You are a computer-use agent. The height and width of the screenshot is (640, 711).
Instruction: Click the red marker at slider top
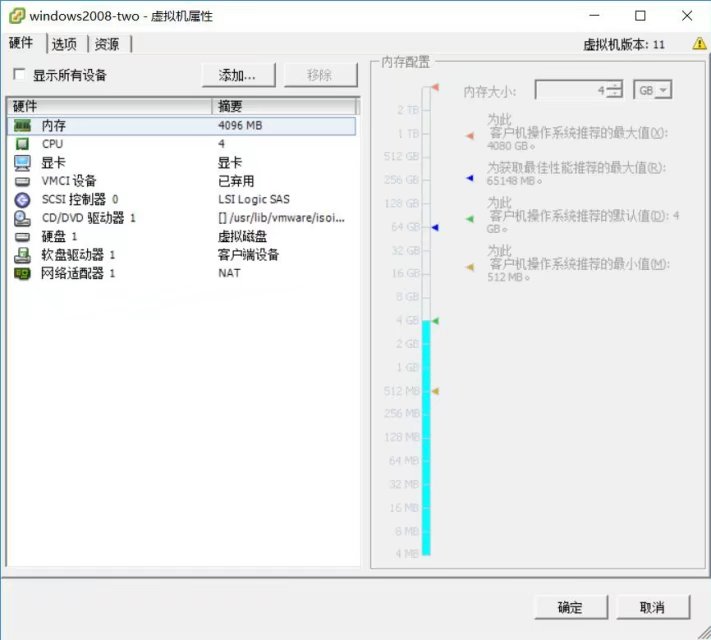click(x=435, y=87)
